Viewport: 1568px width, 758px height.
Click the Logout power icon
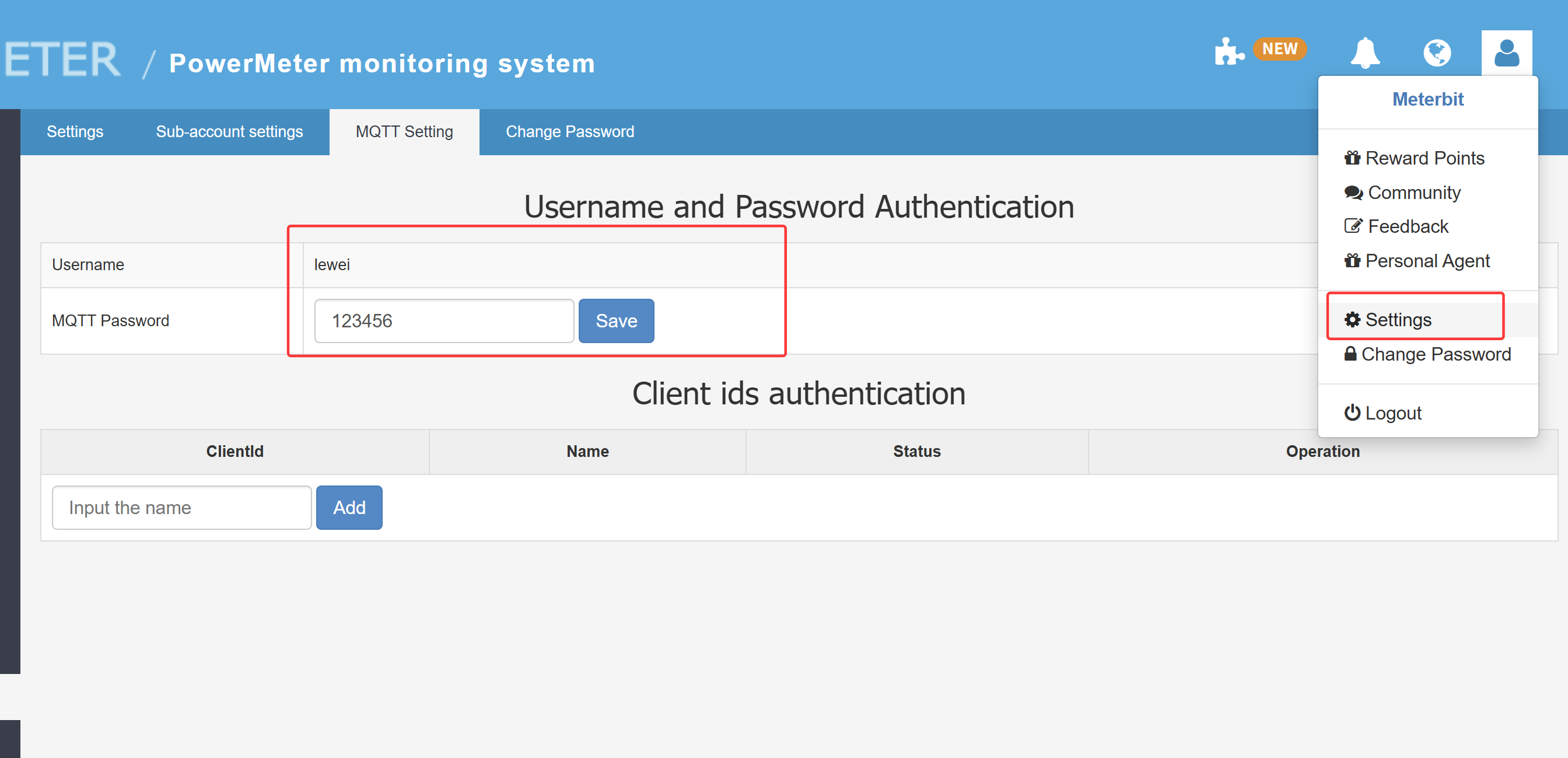[x=1352, y=413]
